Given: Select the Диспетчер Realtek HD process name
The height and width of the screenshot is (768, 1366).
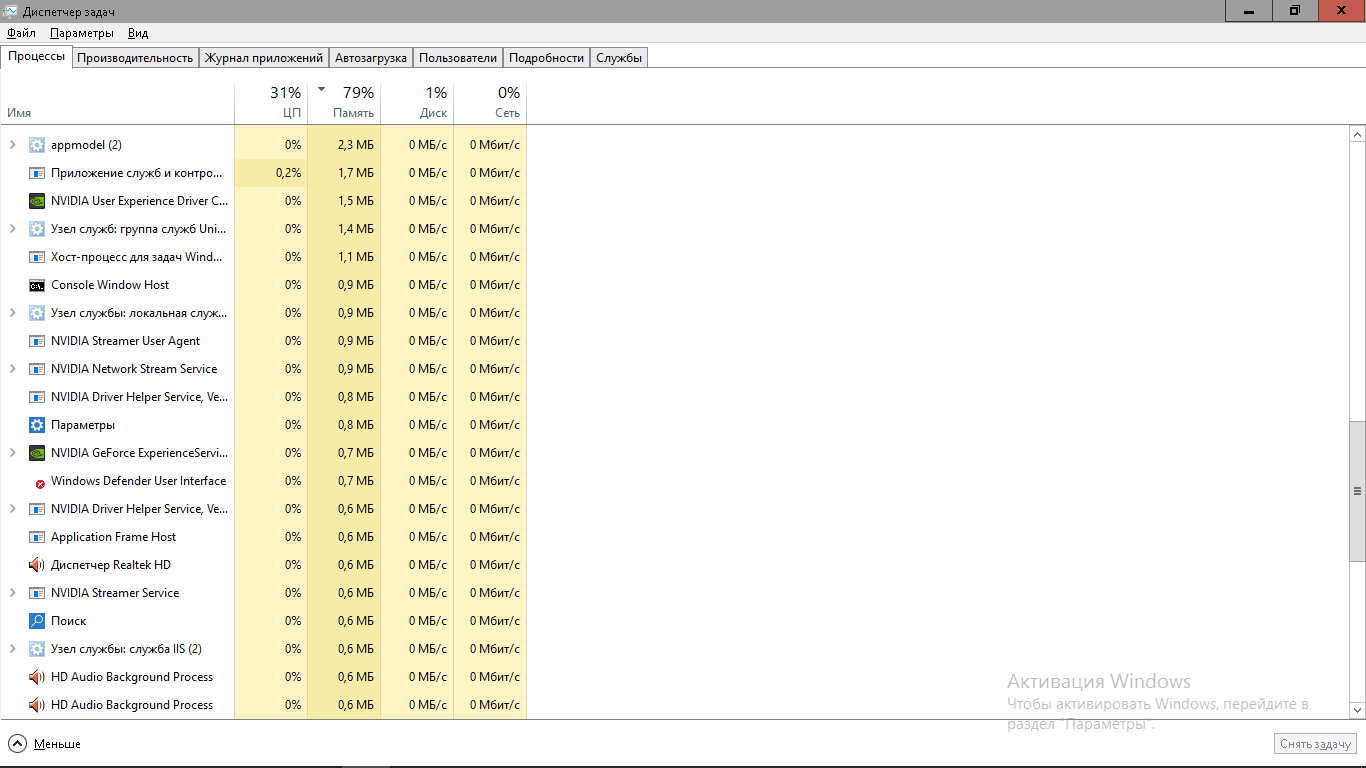Looking at the screenshot, I should coord(111,565).
